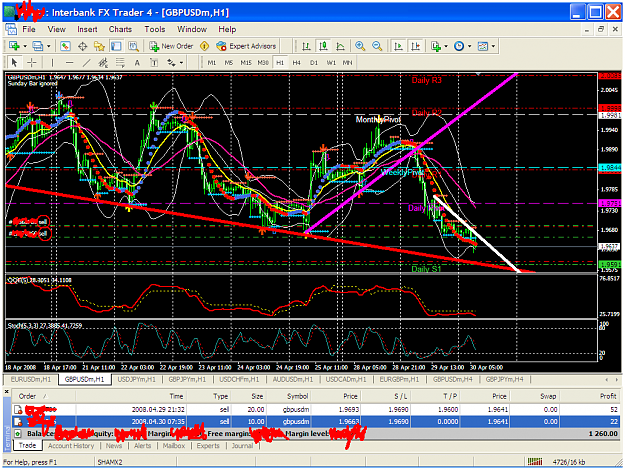Open the File menu
Screen dimensions: 625x470
tap(29, 29)
